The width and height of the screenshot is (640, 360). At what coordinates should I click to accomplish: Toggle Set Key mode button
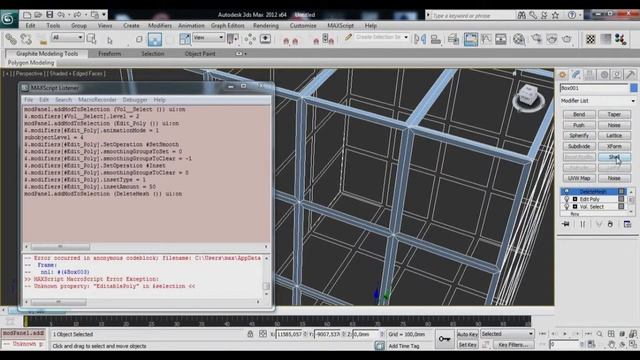[467, 345]
